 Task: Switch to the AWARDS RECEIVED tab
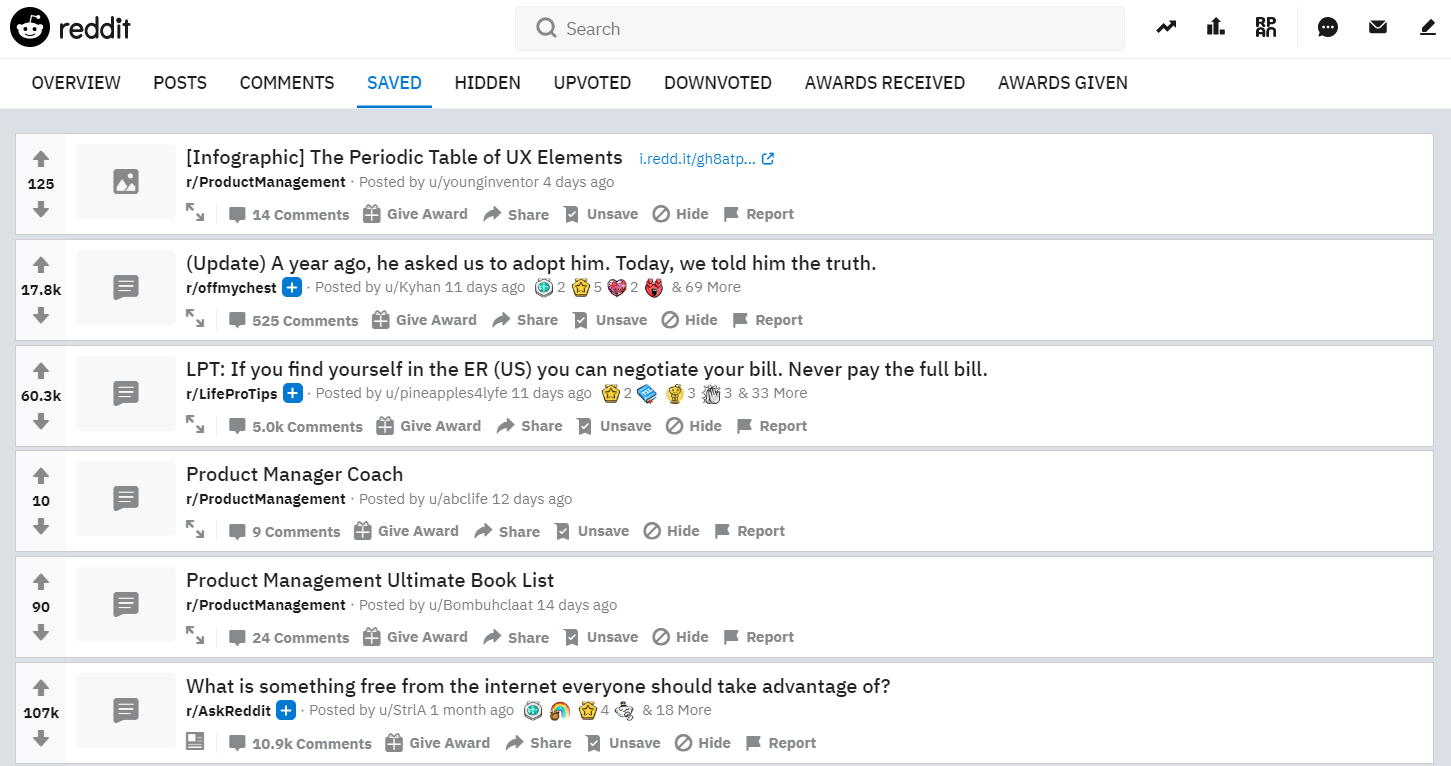885,83
